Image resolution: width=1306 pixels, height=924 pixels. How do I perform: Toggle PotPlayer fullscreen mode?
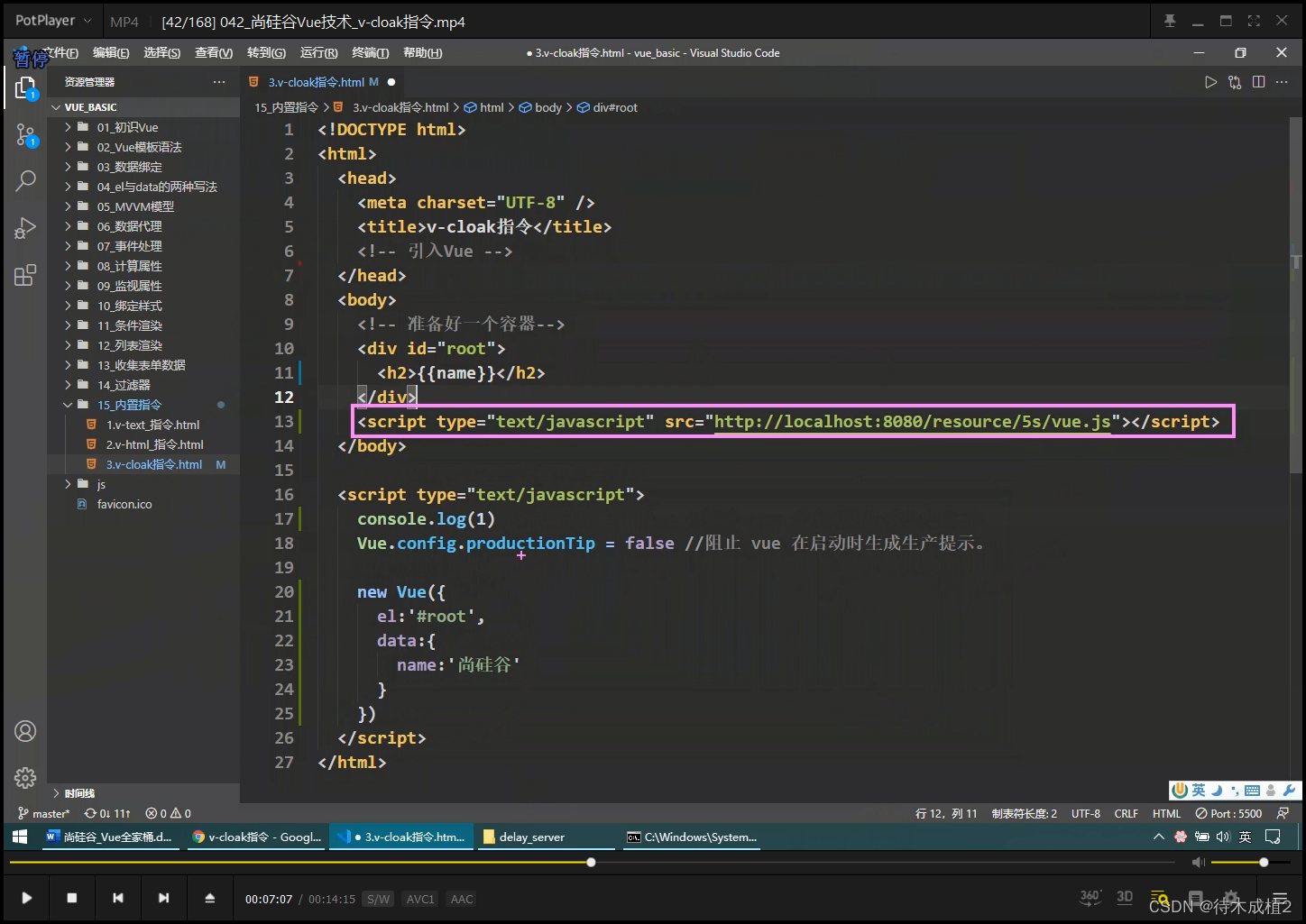click(1254, 21)
